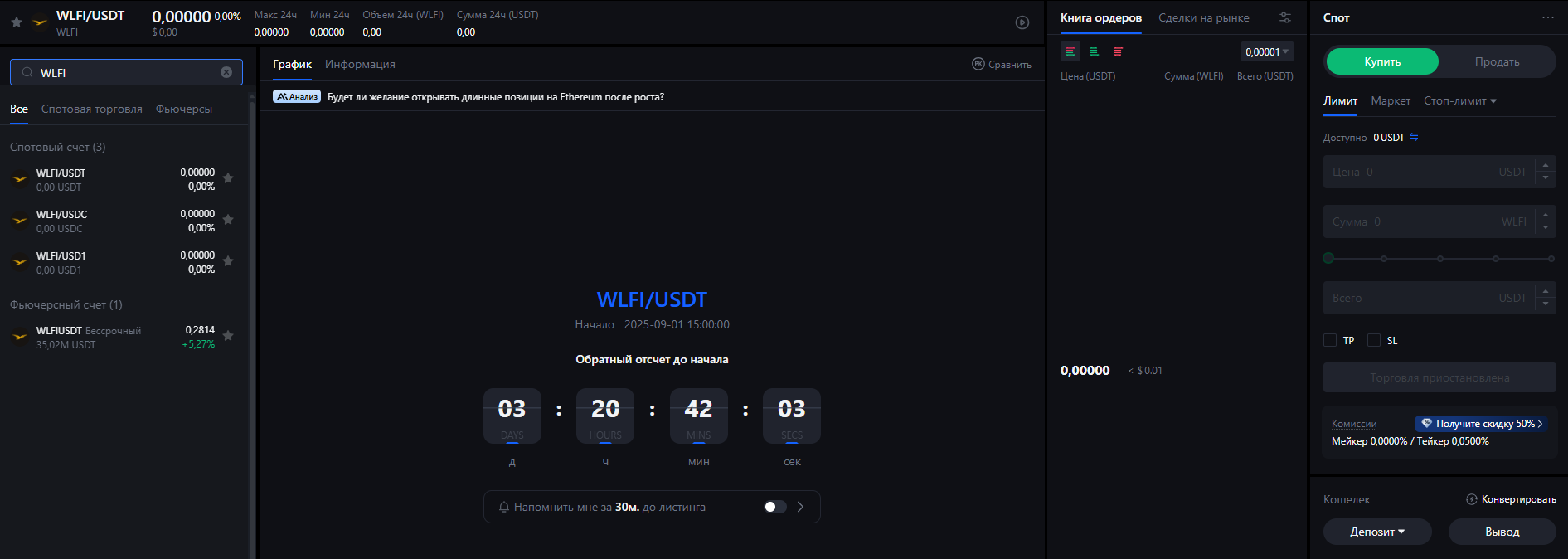Click the Сумма WLFI amount field
1568x559 pixels.
click(x=1428, y=221)
